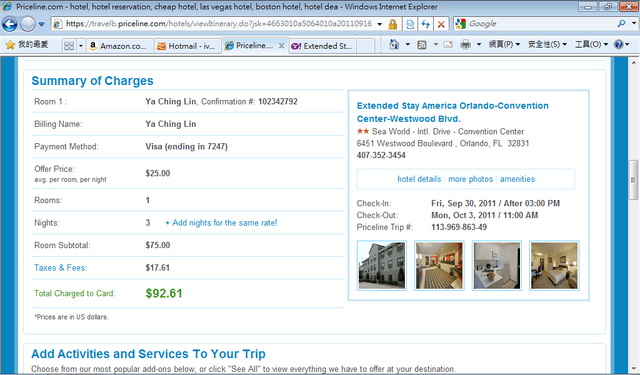Click the Print toolbar icon
The image size is (640, 375).
point(465,44)
